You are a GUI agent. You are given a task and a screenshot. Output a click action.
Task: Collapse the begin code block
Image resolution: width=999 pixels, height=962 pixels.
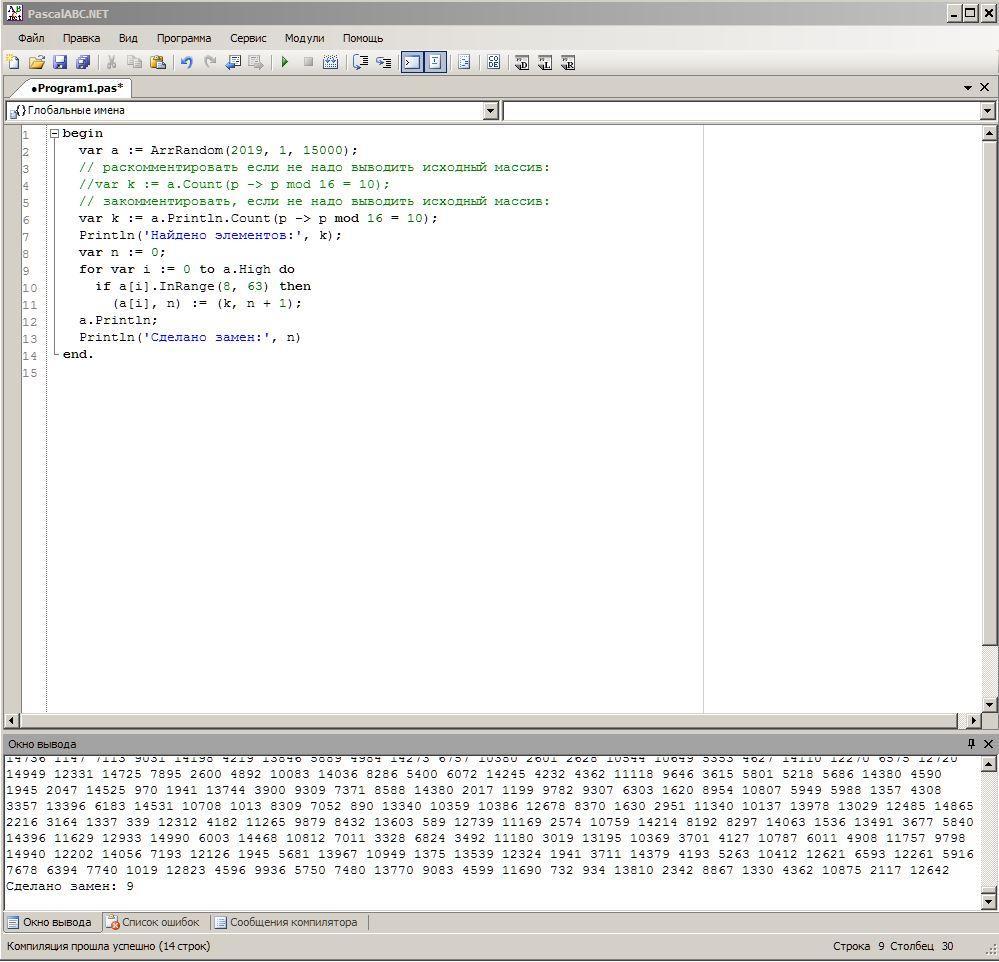click(x=54, y=133)
